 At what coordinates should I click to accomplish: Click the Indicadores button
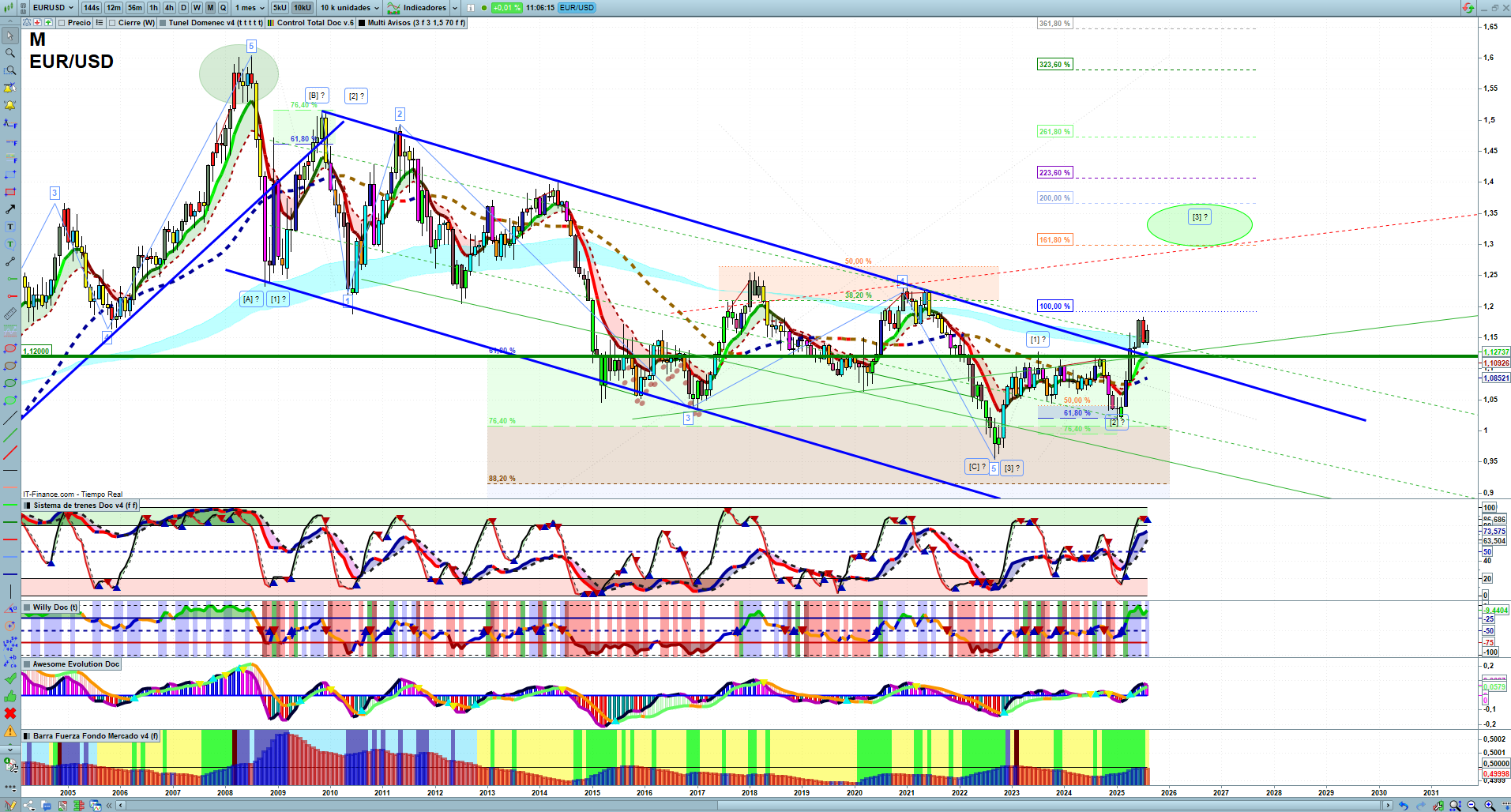[417, 8]
